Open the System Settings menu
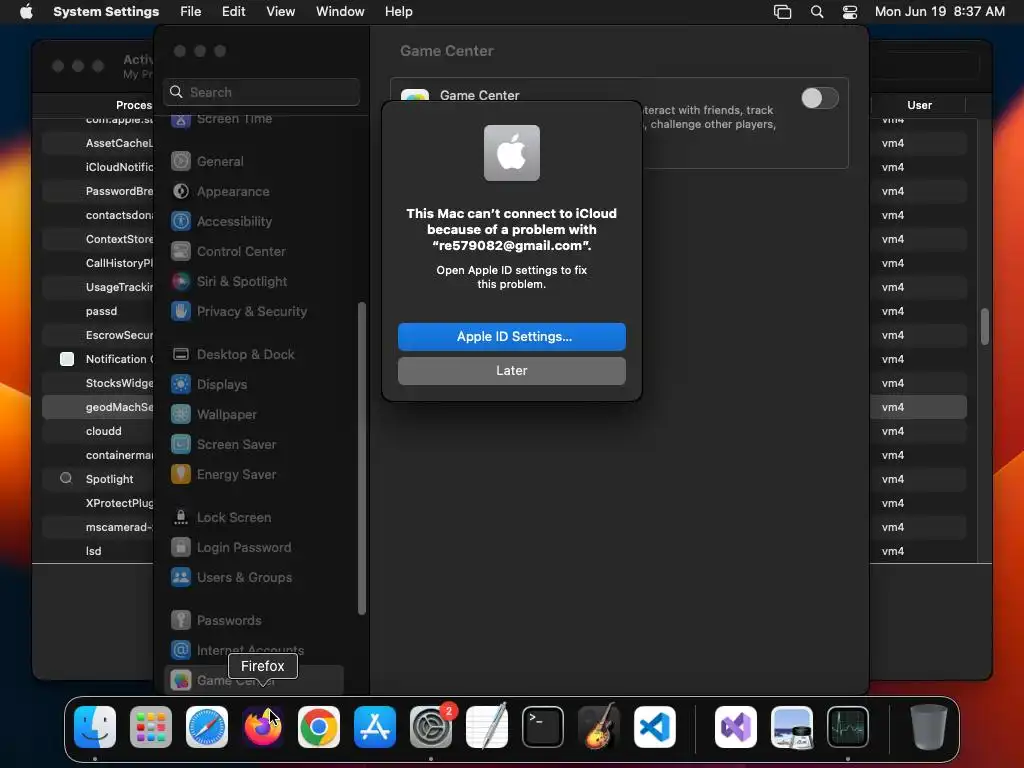The image size is (1024, 768). pyautogui.click(x=106, y=12)
